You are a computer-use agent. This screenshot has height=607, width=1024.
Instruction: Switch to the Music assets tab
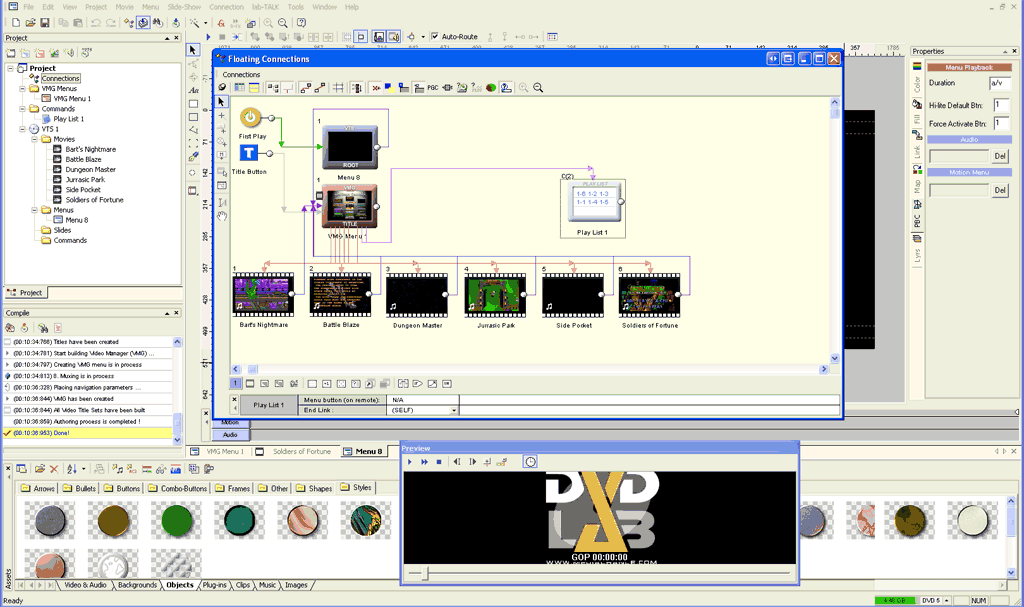[267, 585]
